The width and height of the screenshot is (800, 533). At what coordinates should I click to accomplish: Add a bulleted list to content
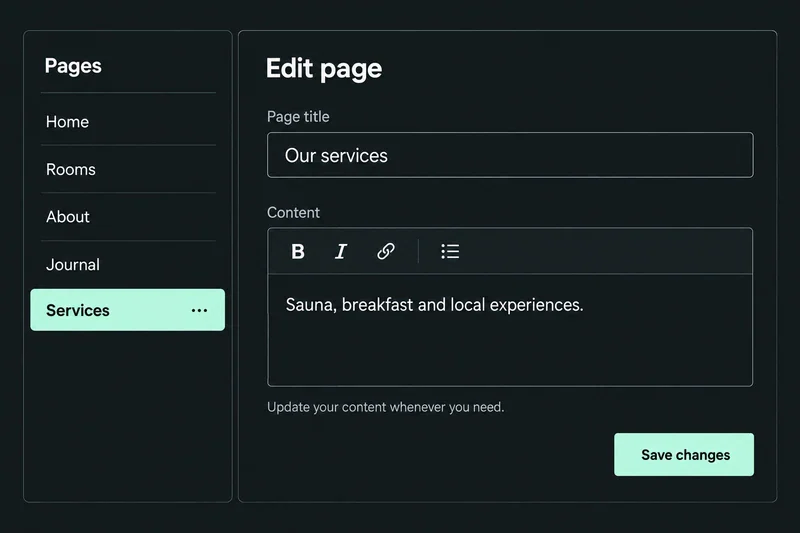coord(450,251)
